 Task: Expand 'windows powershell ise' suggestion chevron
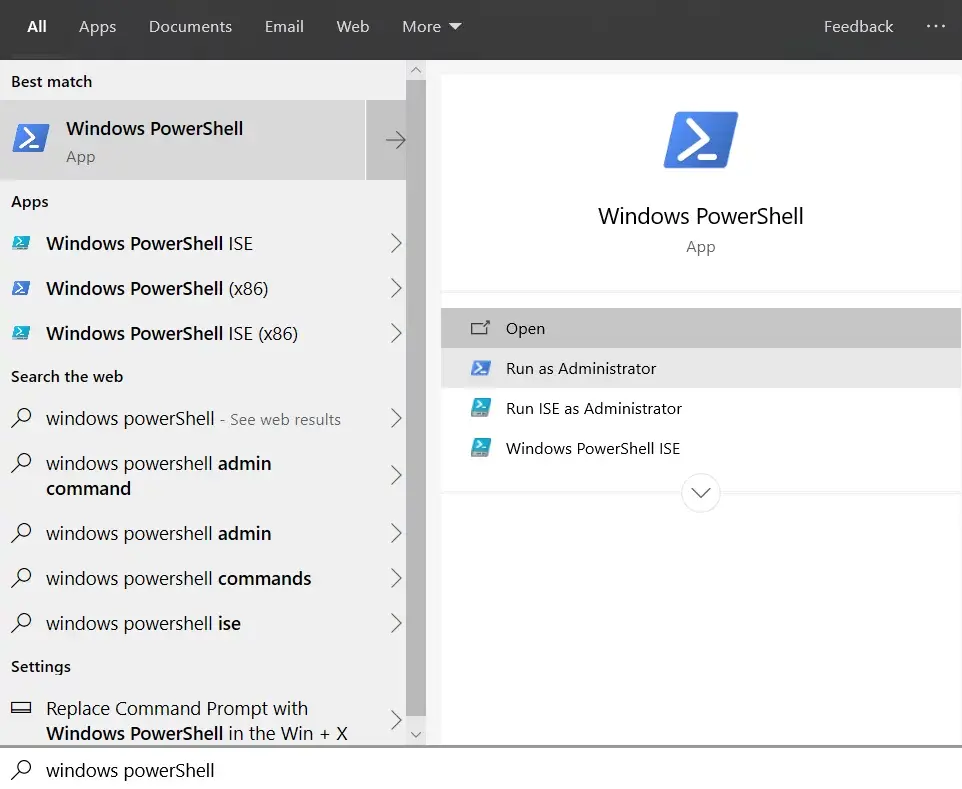point(396,623)
